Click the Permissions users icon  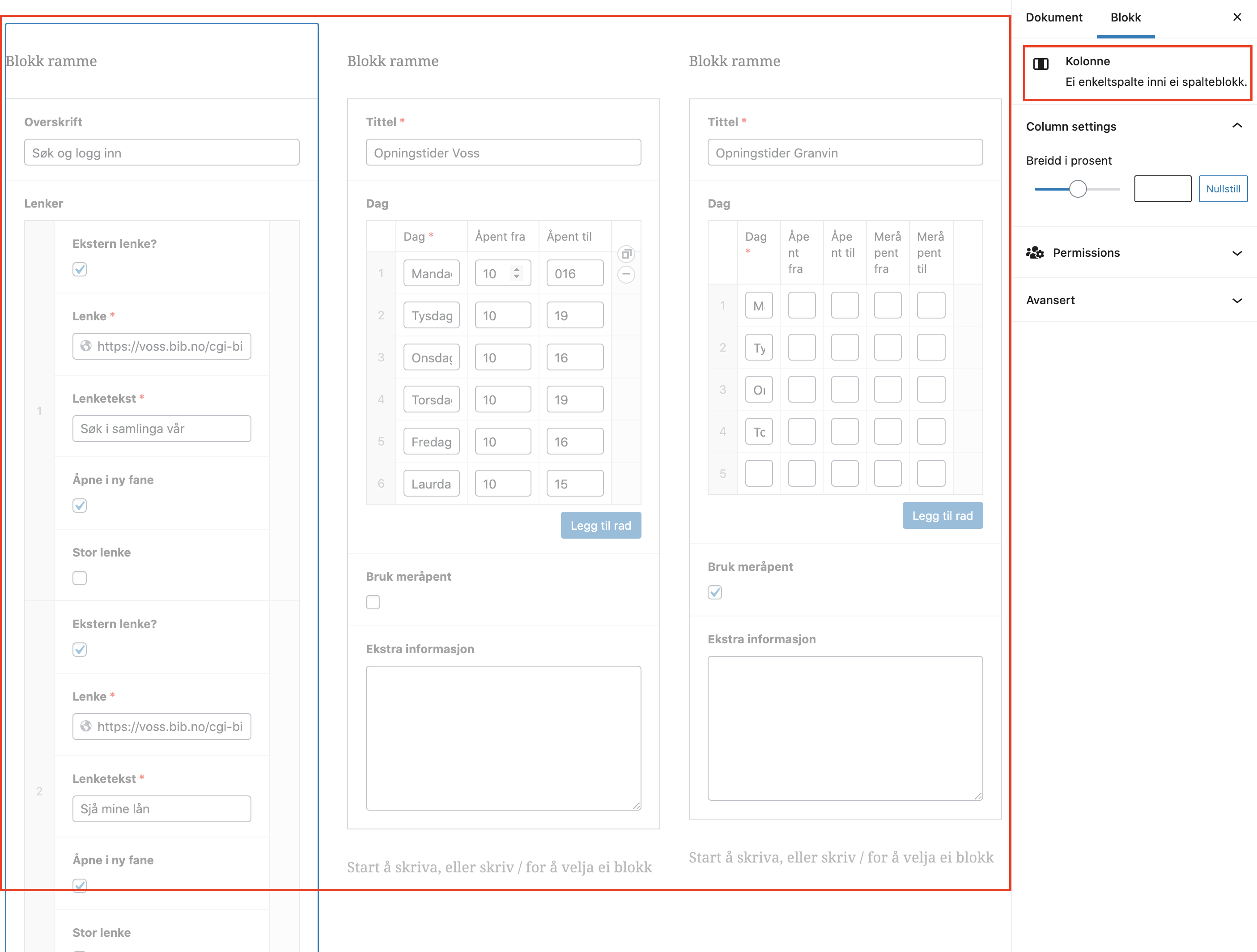(x=1035, y=252)
